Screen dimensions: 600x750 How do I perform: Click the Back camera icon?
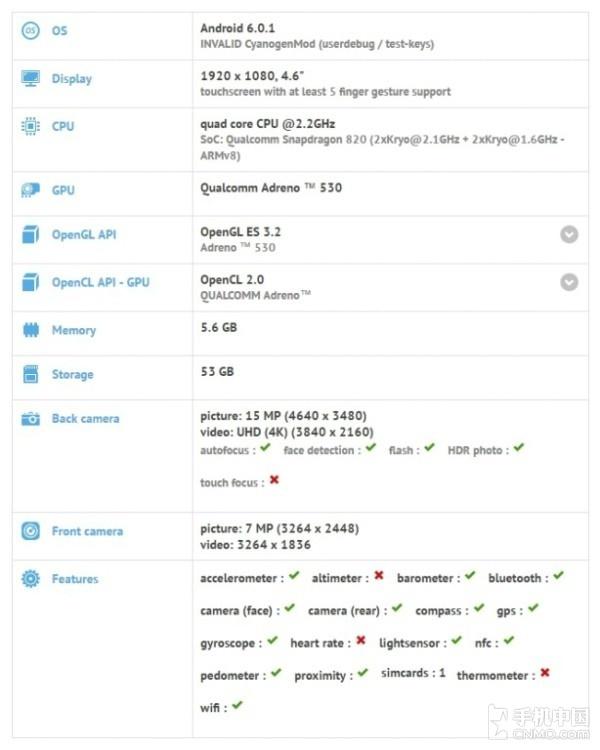pos(31,419)
